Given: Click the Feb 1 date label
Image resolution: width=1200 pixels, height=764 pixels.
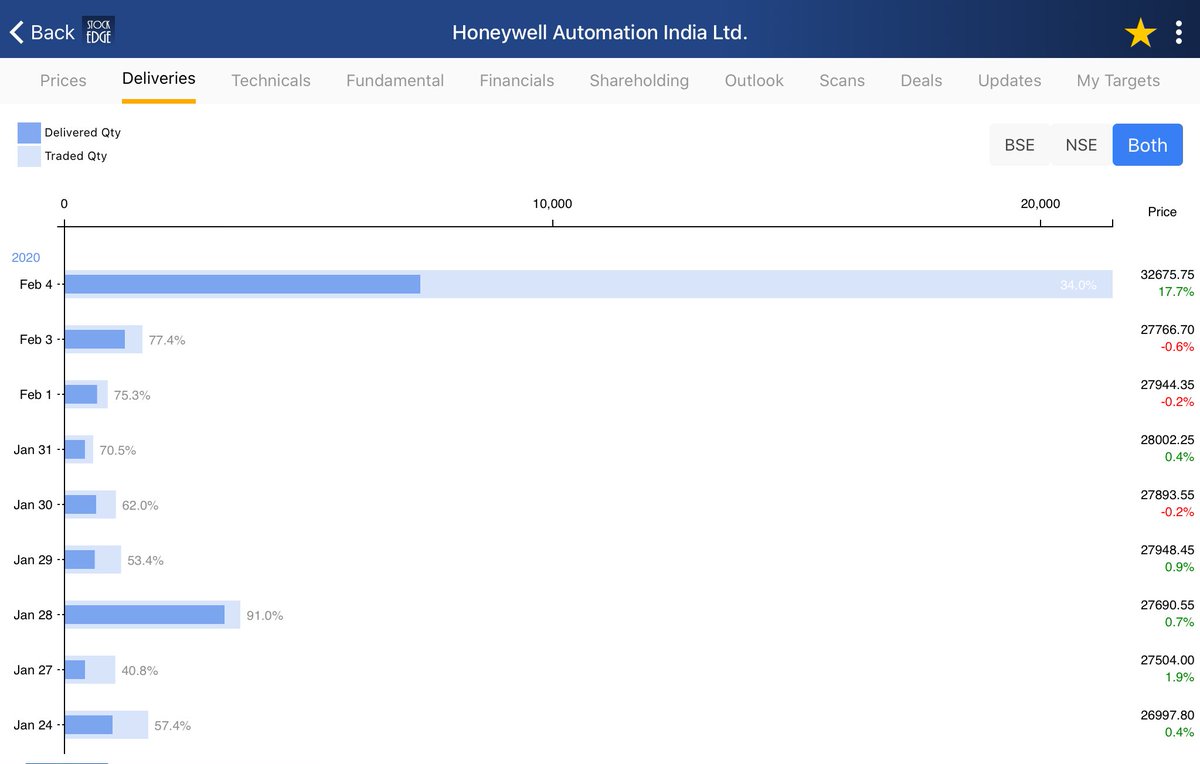Looking at the screenshot, I should [x=36, y=394].
